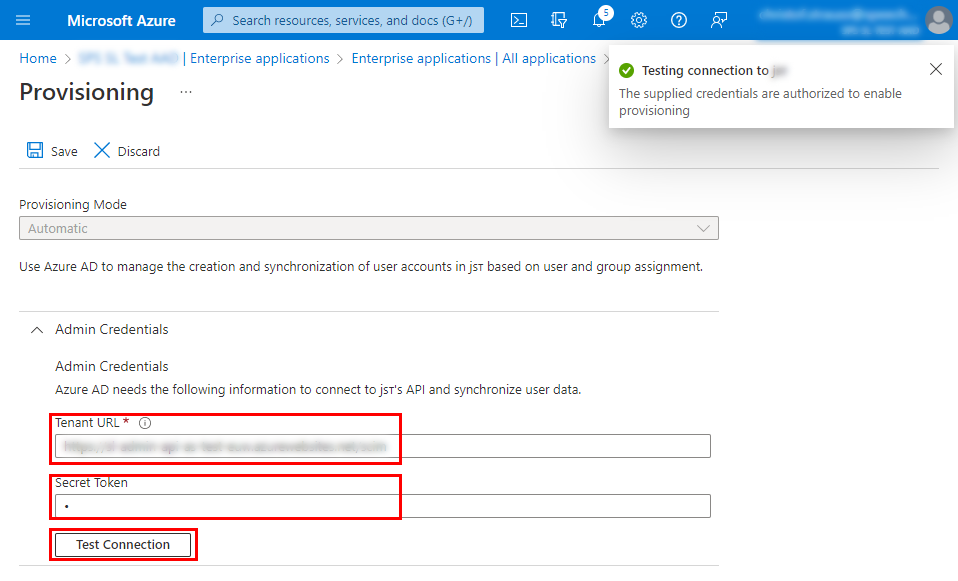
Task: Click the Azure AD needs information text
Action: click(318, 390)
